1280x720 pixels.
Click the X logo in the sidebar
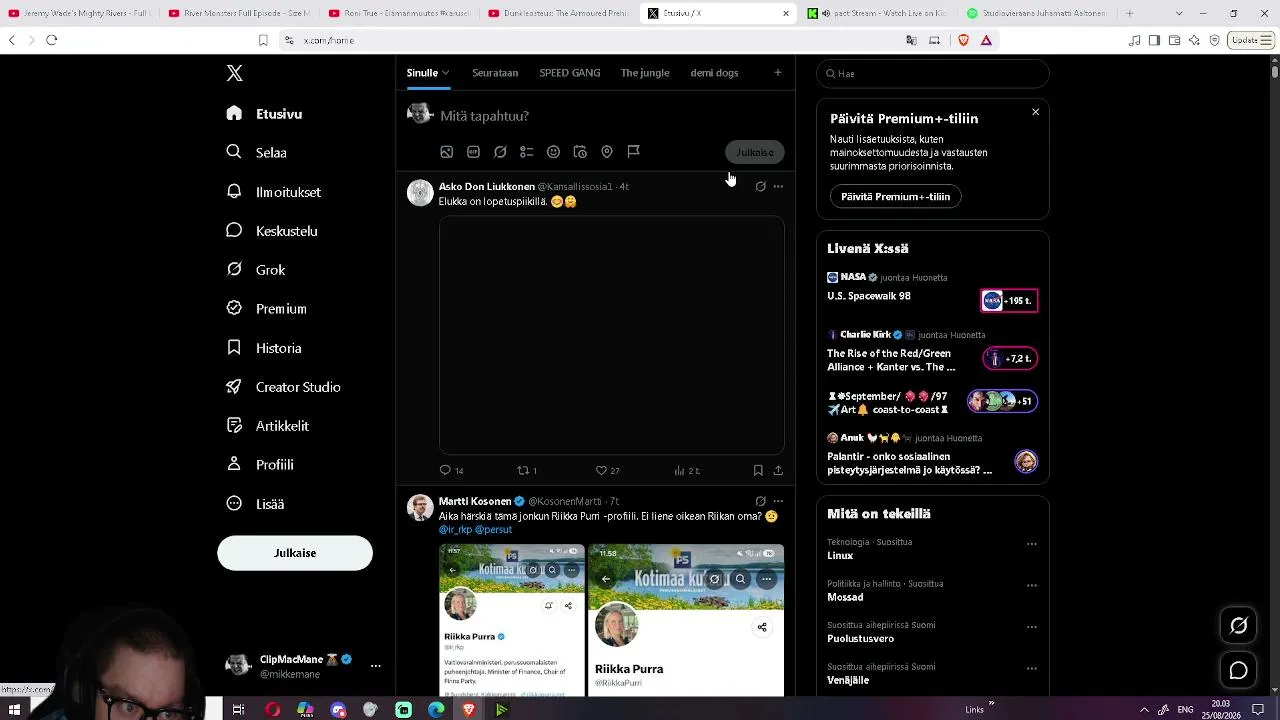coord(234,73)
